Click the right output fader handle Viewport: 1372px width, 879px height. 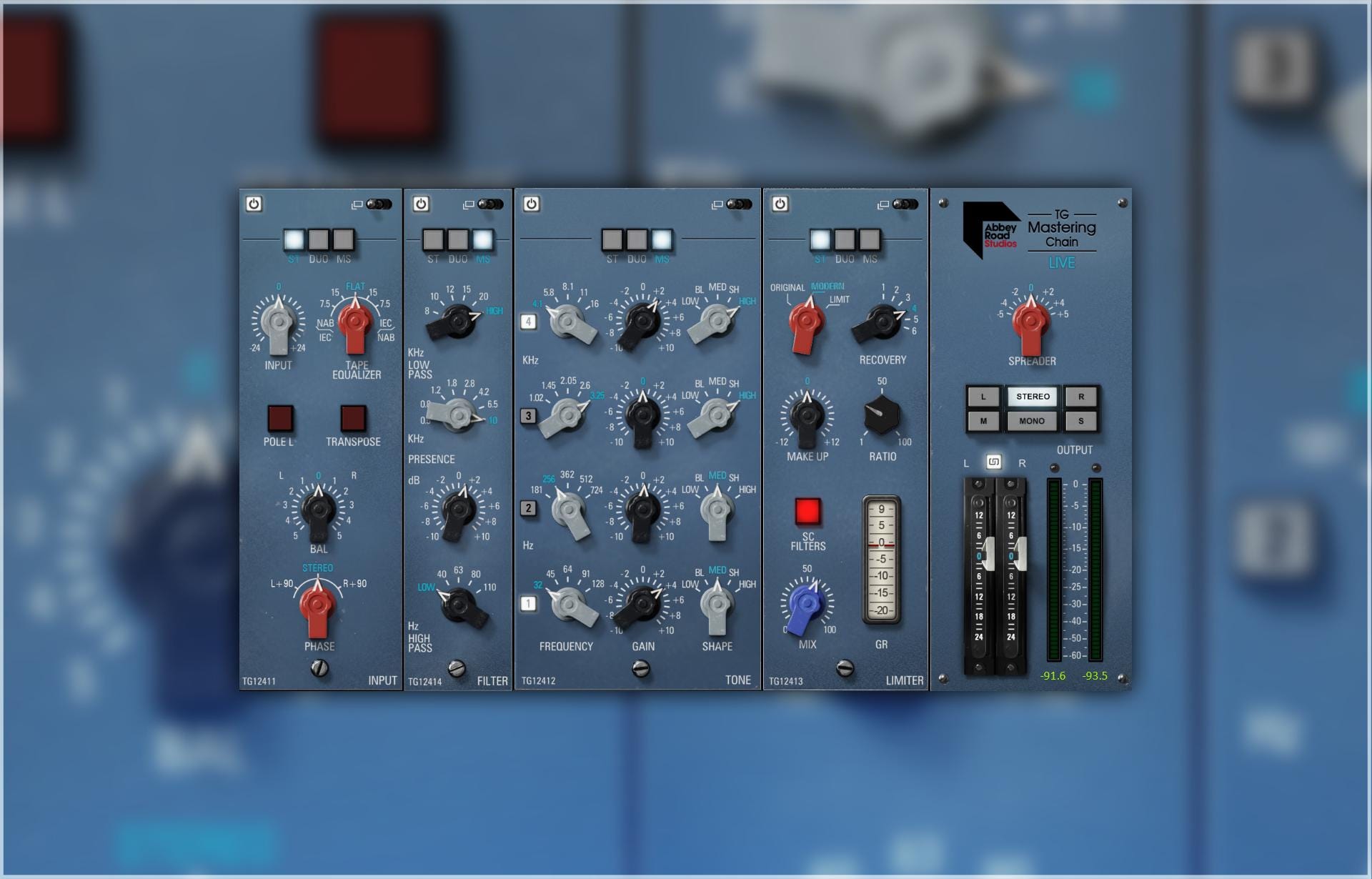click(x=1020, y=555)
